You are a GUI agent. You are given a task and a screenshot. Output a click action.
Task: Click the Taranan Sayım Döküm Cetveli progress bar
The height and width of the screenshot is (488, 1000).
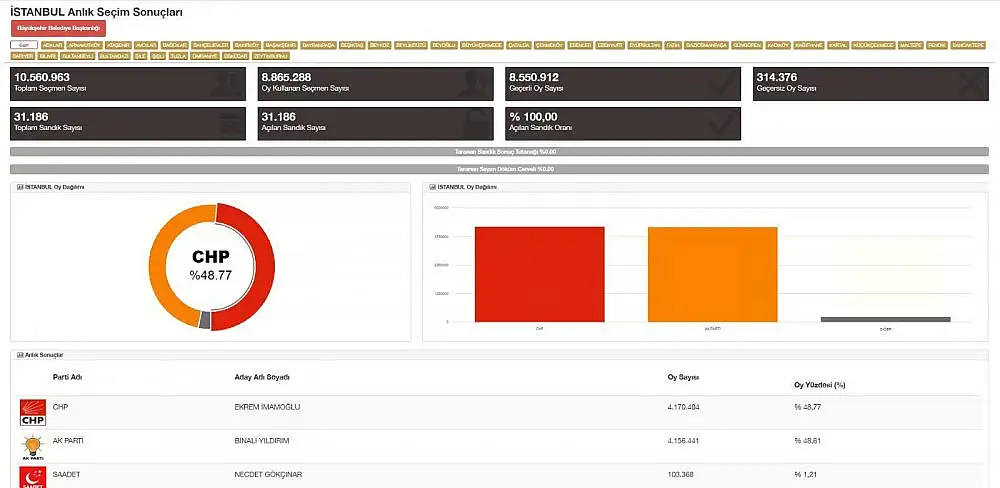[x=499, y=169]
